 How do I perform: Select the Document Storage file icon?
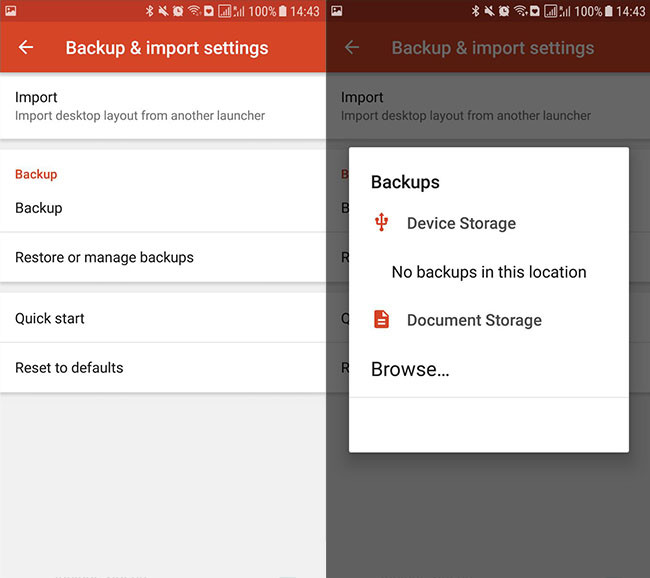pos(381,319)
